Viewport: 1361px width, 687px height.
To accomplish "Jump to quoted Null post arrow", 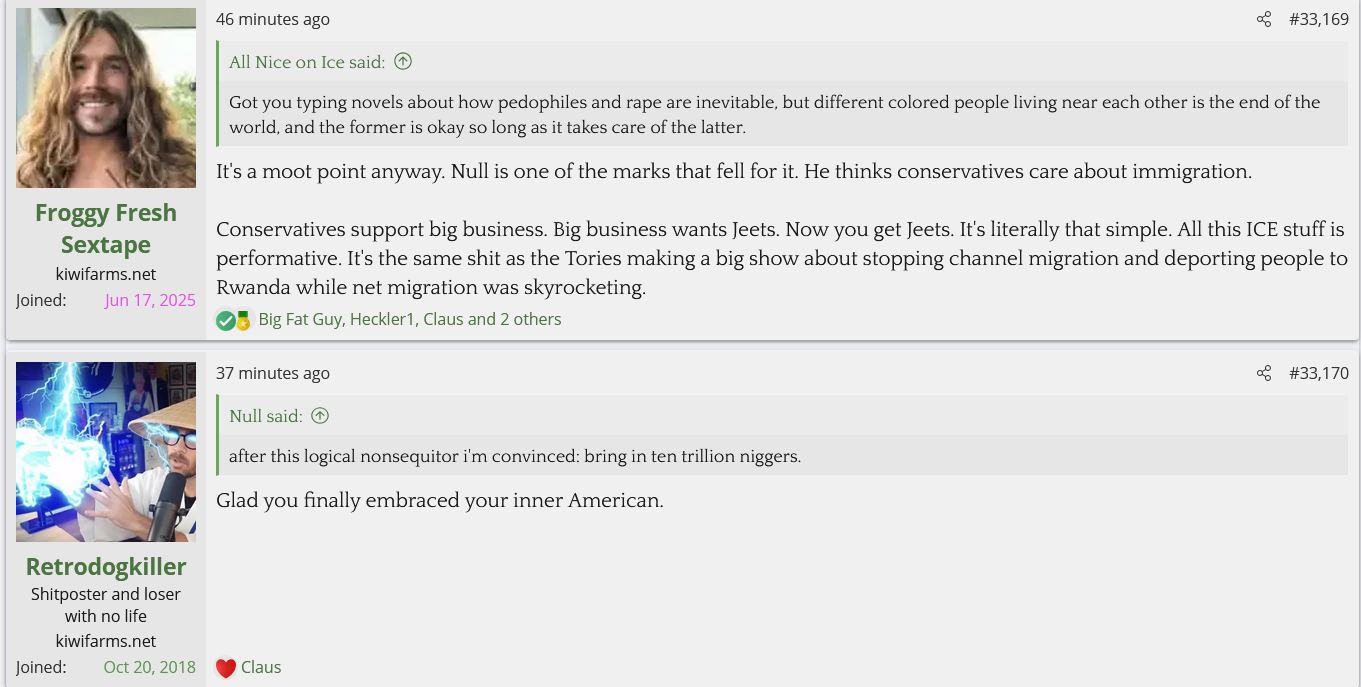I will point(320,416).
